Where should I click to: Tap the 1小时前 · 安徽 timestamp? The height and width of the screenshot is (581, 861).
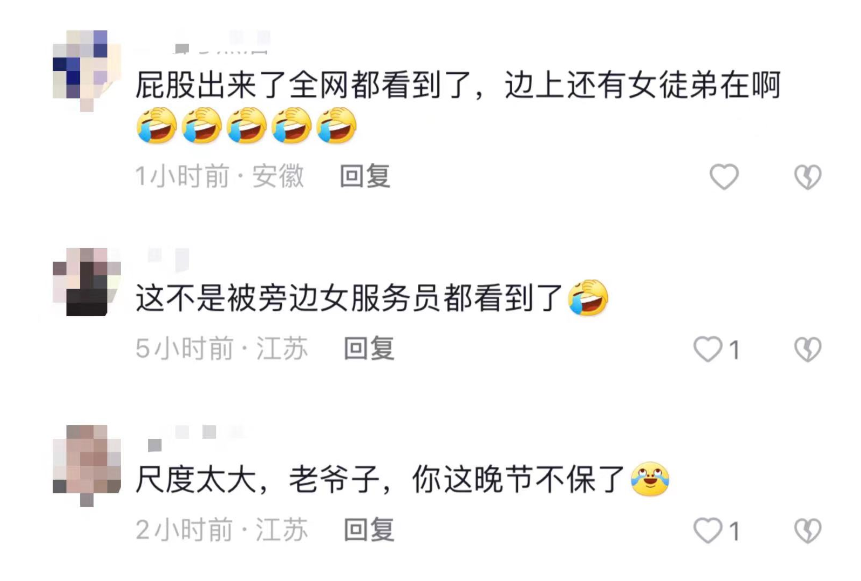click(220, 176)
